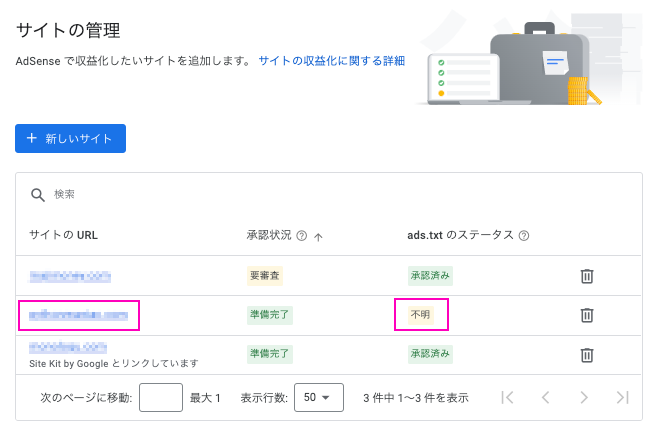Click 承認済み badge in the 要審査 row
The width and height of the screenshot is (656, 435).
pos(430,276)
